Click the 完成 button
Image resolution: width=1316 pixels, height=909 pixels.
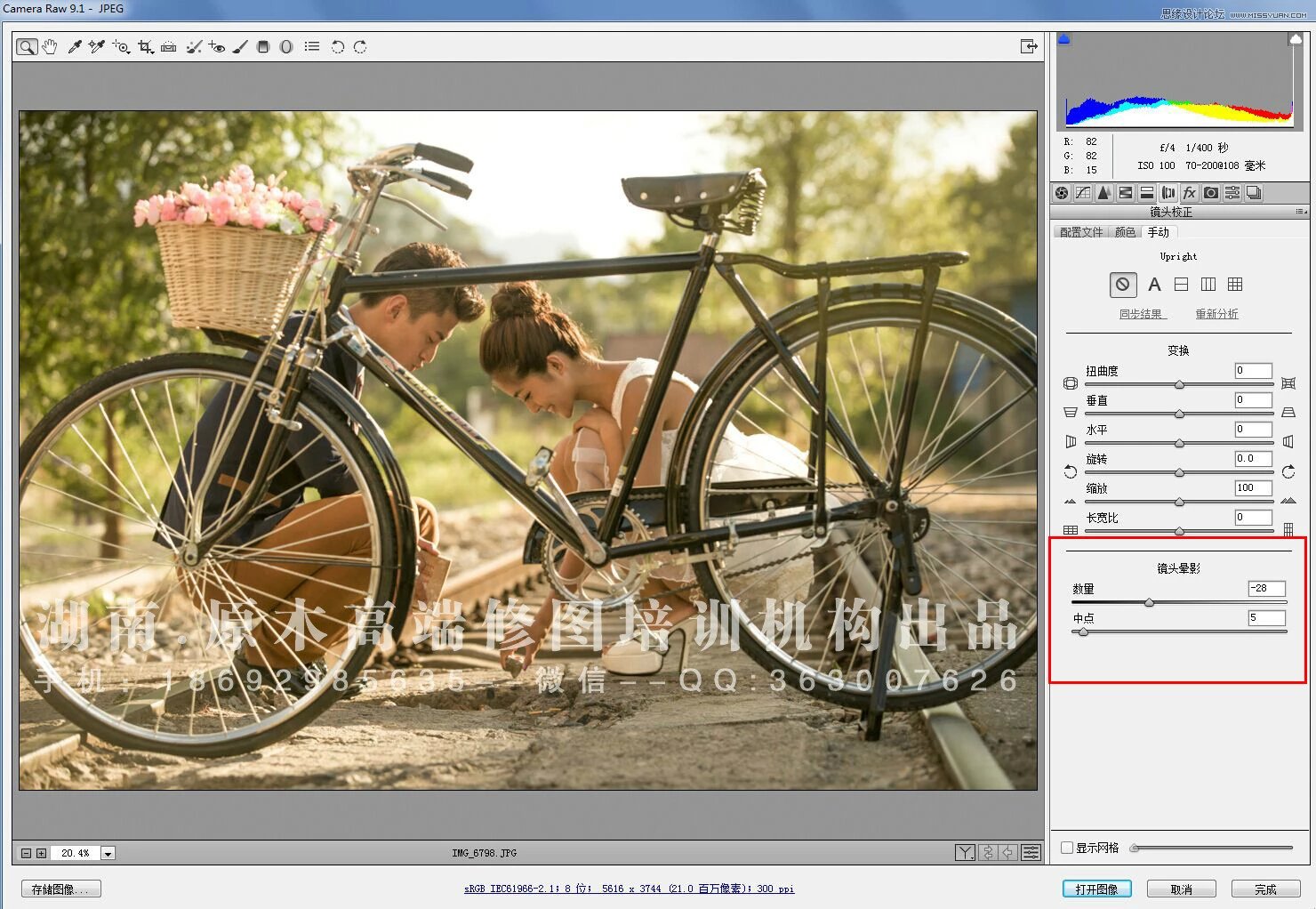pyautogui.click(x=1265, y=889)
